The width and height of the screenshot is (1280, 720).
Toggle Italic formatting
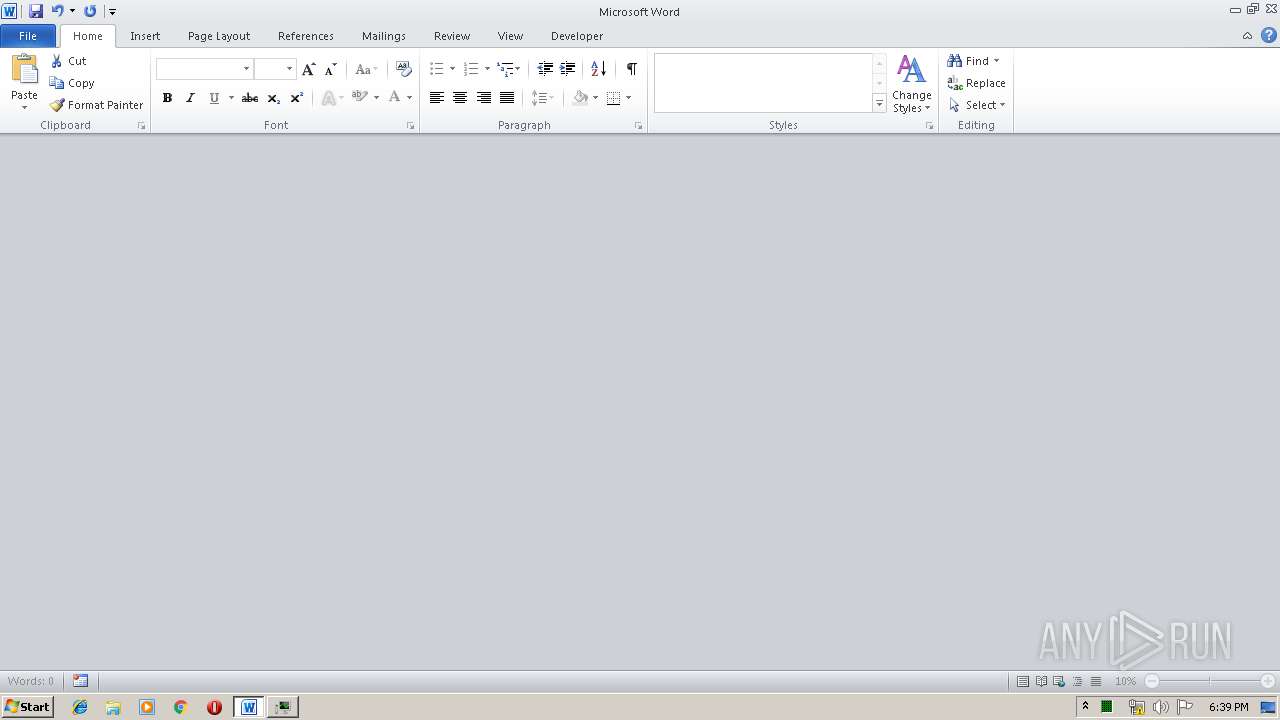(190, 98)
